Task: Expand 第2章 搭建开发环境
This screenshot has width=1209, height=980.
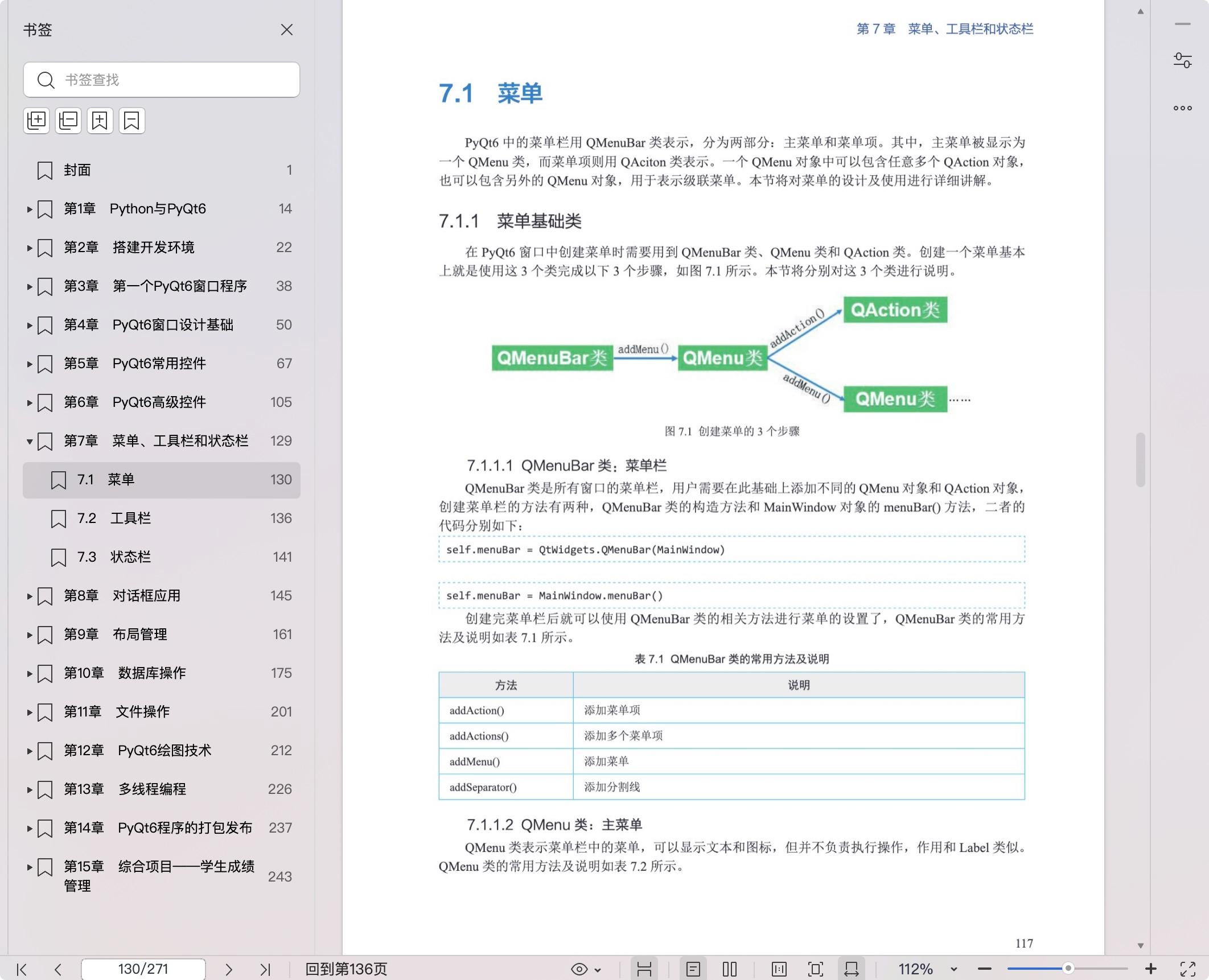Action: click(x=29, y=248)
